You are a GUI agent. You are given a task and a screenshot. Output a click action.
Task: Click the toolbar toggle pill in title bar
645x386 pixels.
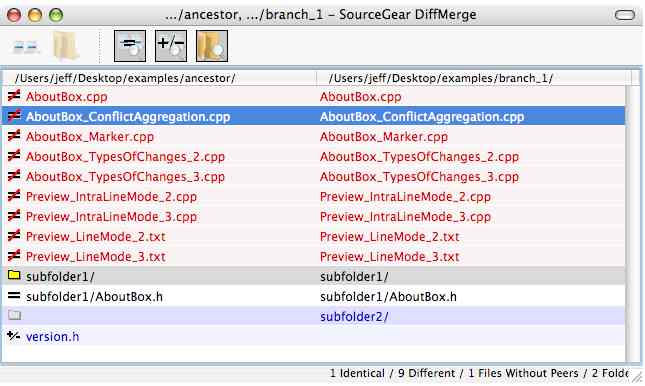tap(625, 15)
